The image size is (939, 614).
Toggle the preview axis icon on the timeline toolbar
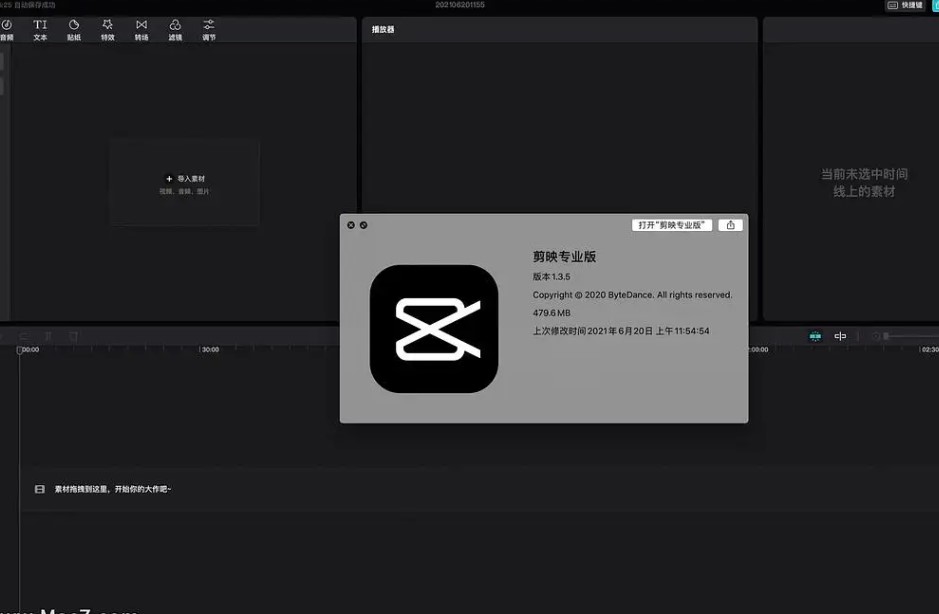tap(840, 336)
